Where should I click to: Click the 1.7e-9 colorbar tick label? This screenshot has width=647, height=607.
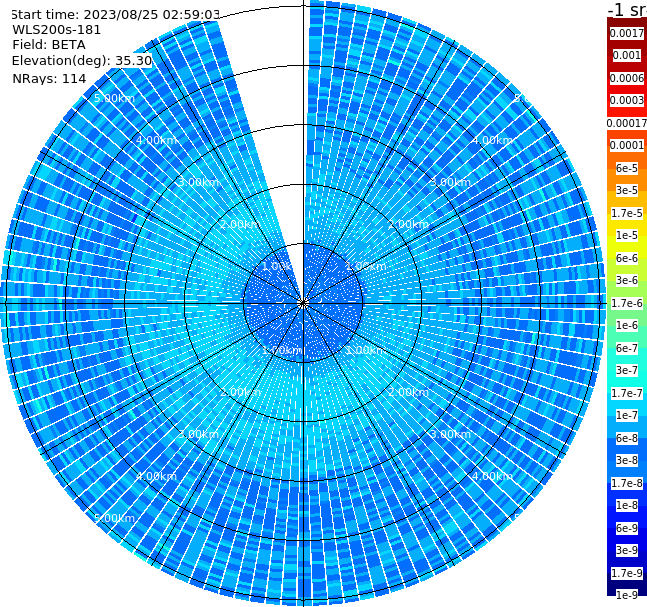pyautogui.click(x=627, y=573)
